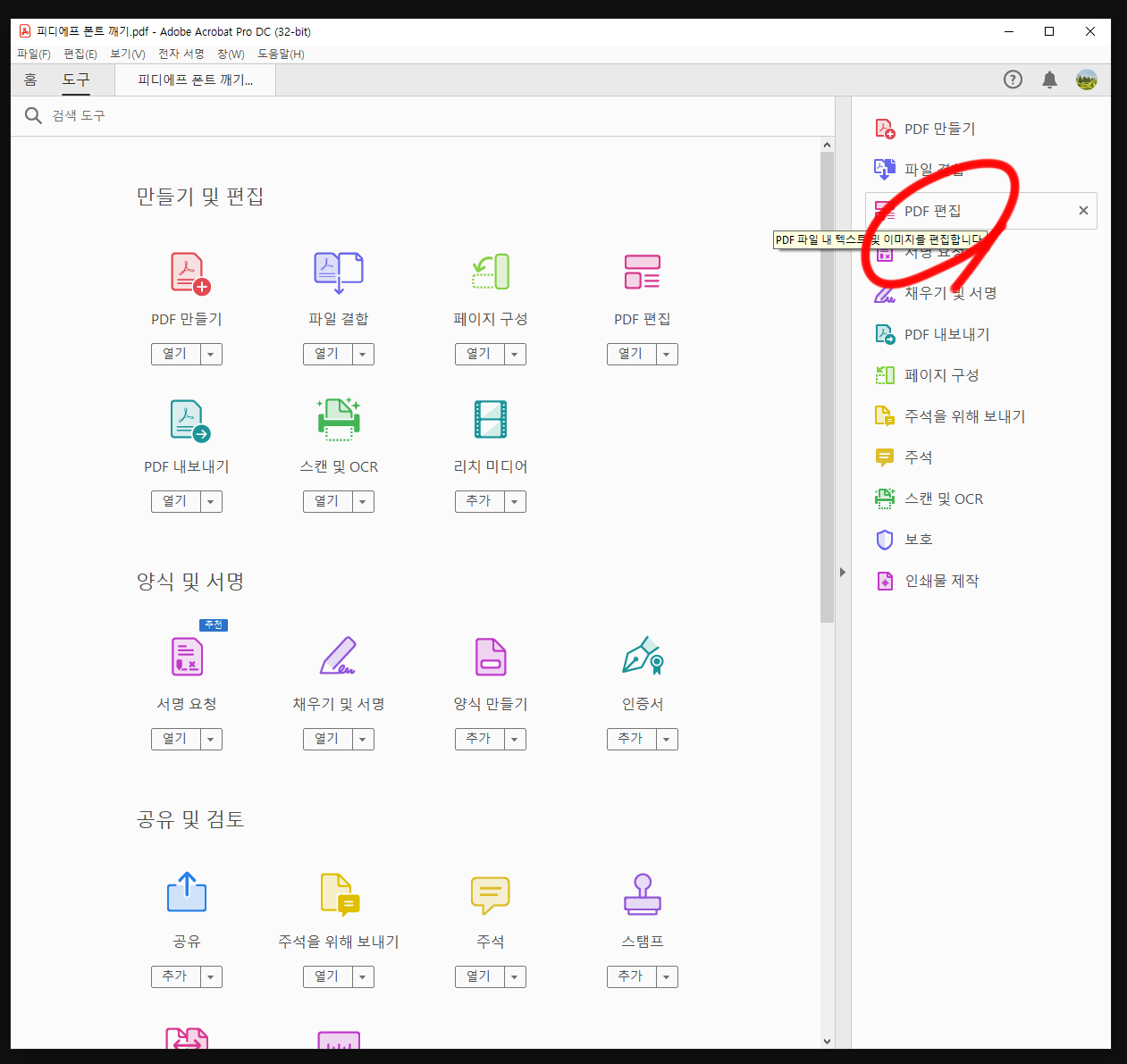This screenshot has width=1127, height=1064.
Task: Click 주석을 위해 보내기 in the right sidebar
Action: (x=950, y=416)
